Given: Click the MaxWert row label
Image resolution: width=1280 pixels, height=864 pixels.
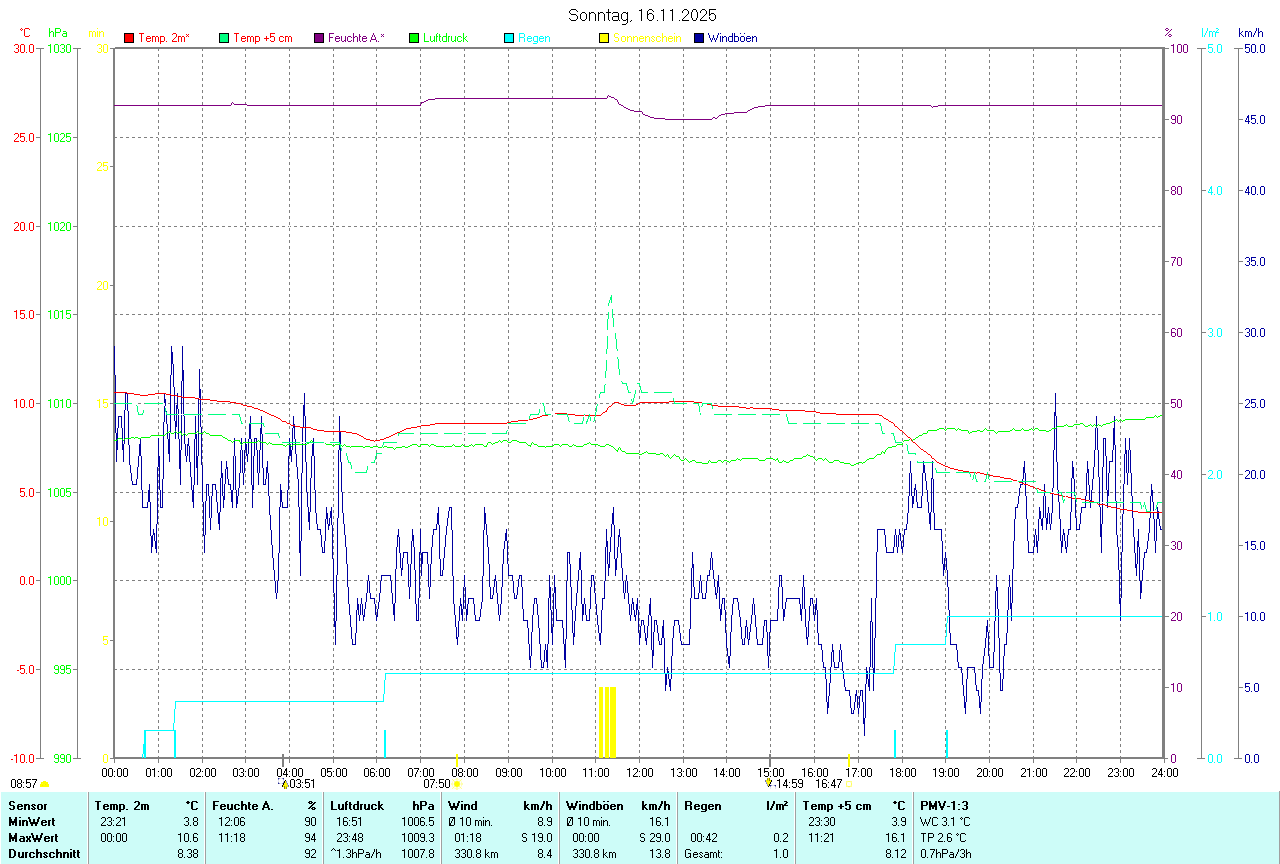Looking at the screenshot, I should pyautogui.click(x=35, y=838).
